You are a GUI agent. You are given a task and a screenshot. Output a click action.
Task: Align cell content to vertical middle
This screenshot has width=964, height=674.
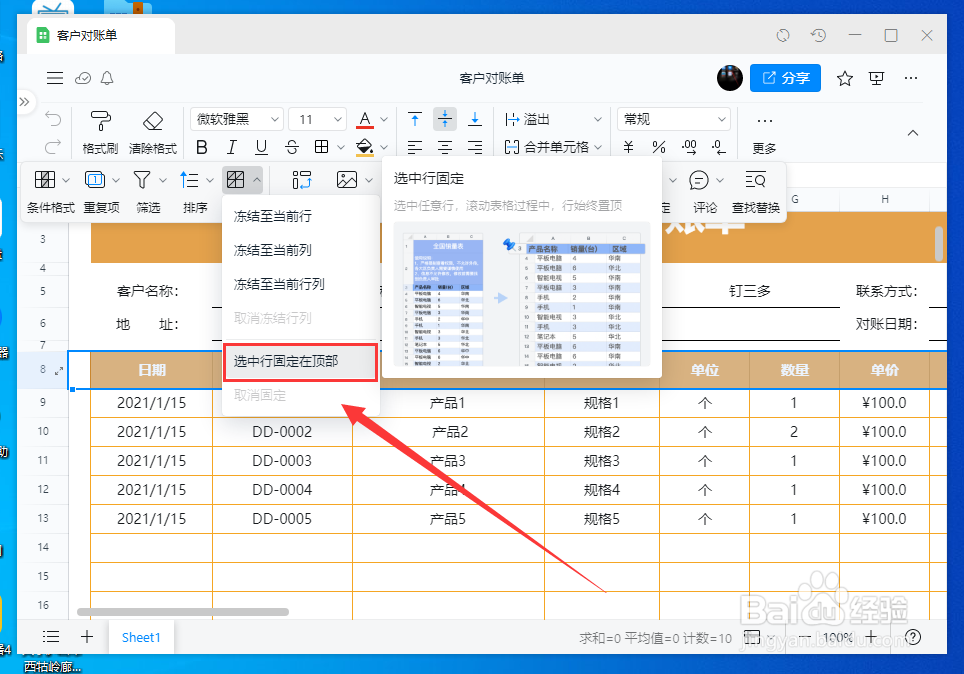pyautogui.click(x=444, y=119)
